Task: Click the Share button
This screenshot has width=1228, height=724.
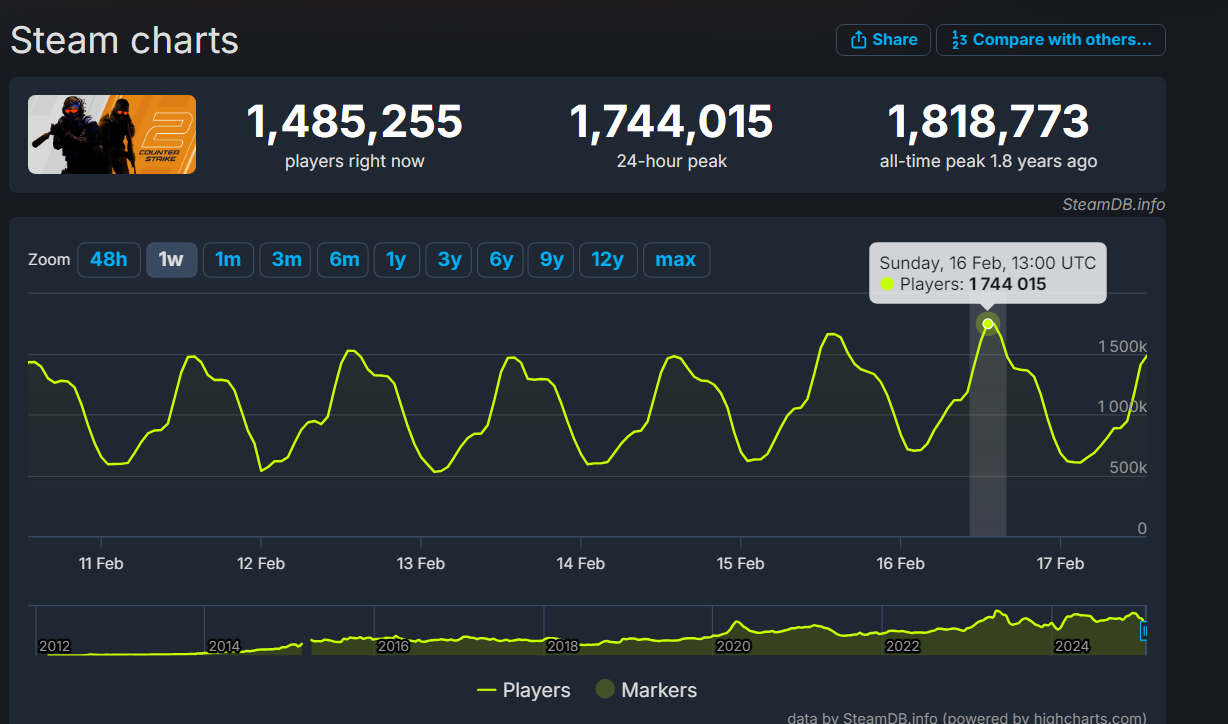Action: point(883,40)
